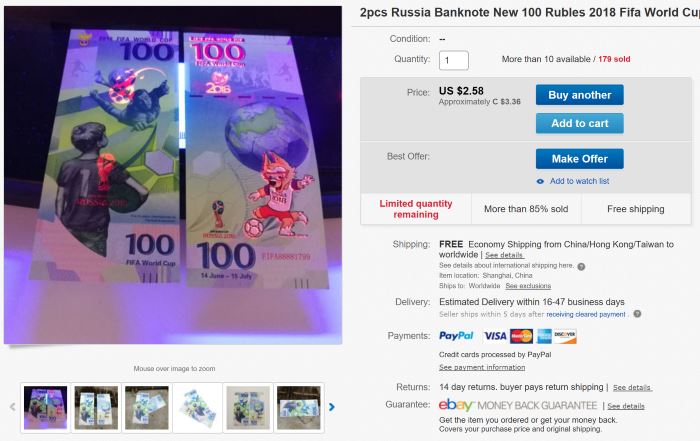
Task: Open See payment information link
Action: pos(482,367)
